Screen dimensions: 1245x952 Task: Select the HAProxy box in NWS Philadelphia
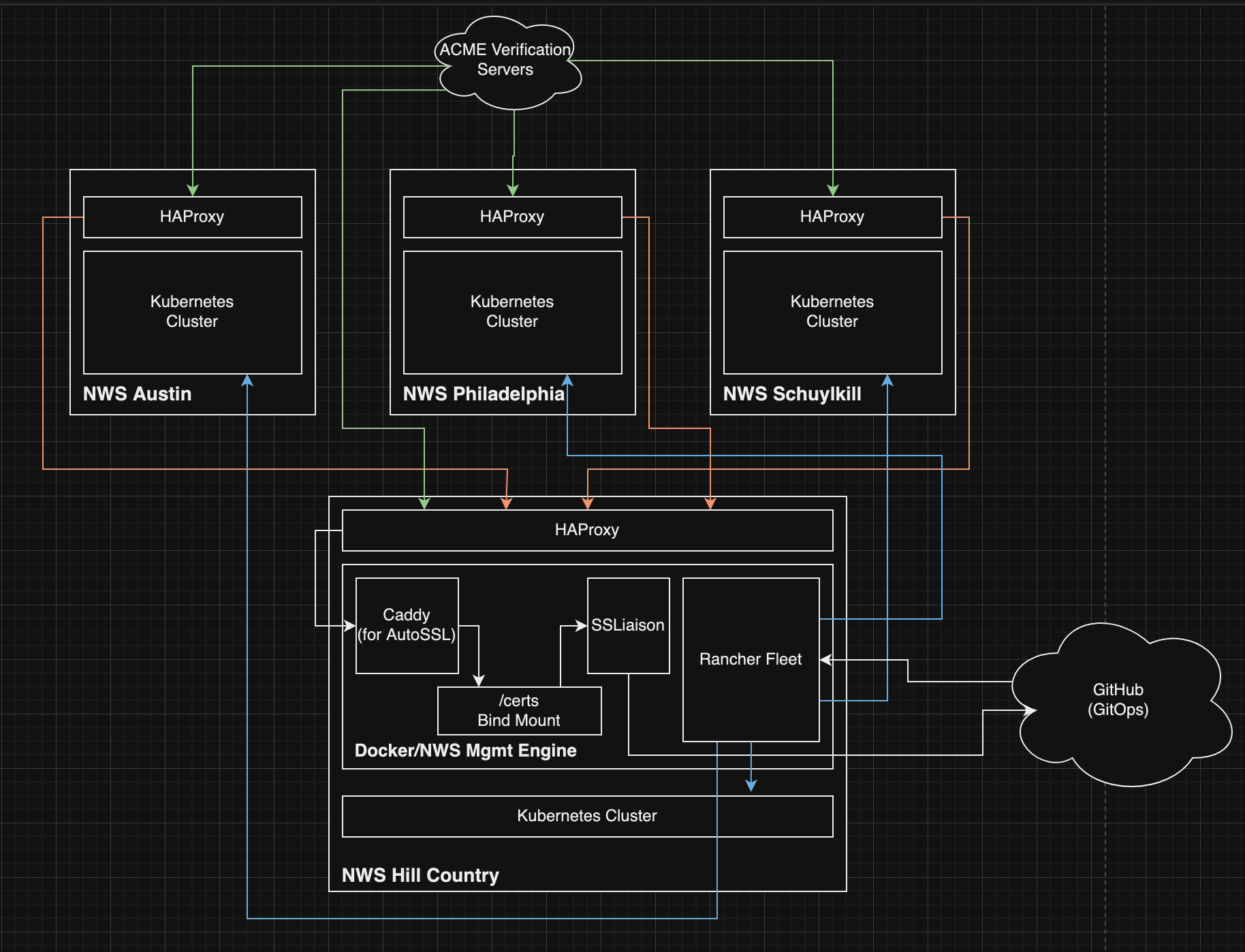512,217
